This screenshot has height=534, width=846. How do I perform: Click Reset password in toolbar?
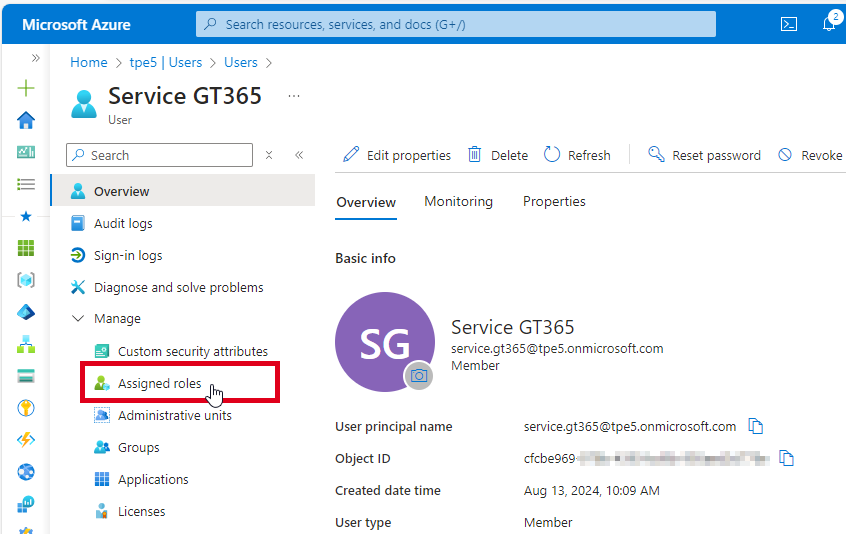(704, 155)
